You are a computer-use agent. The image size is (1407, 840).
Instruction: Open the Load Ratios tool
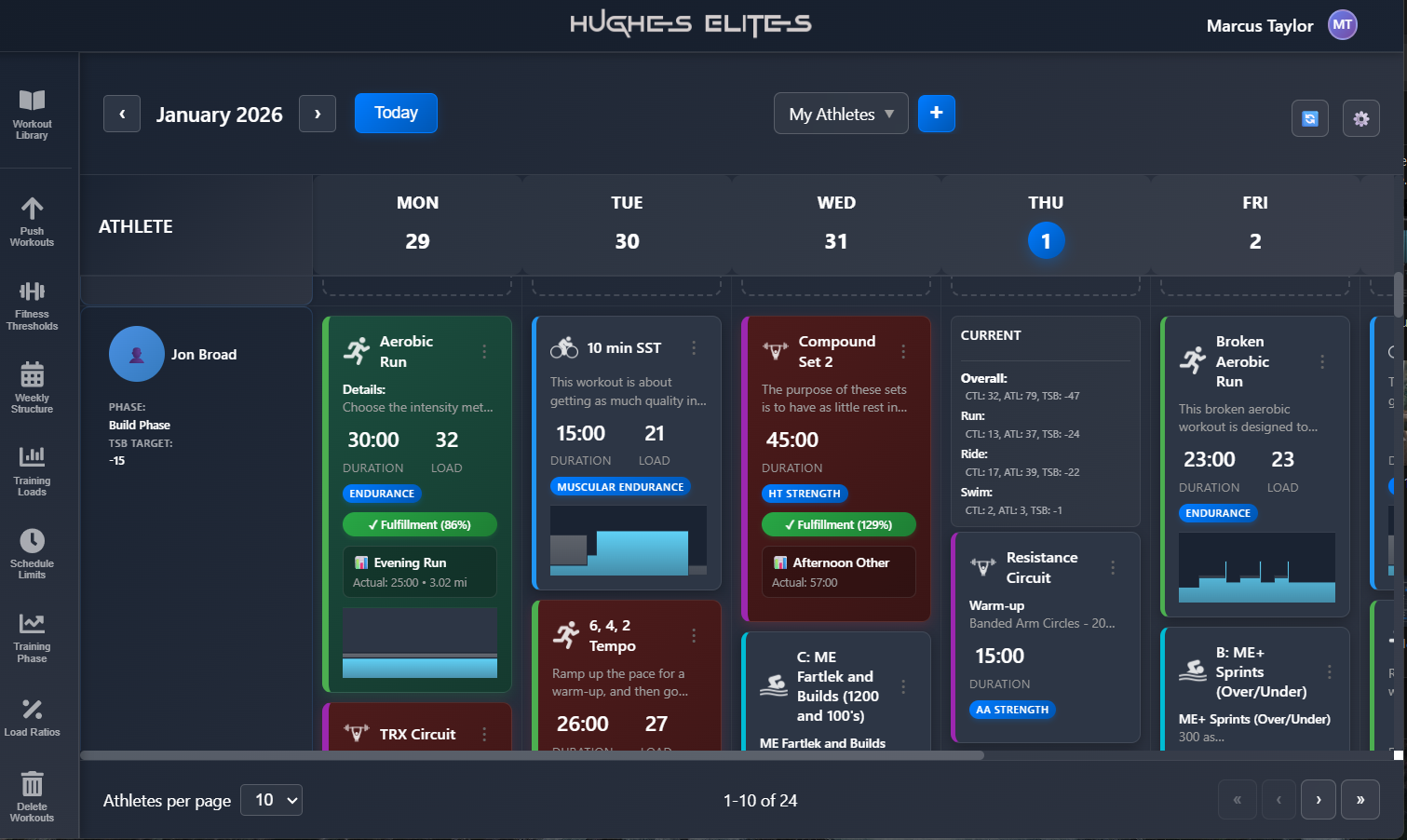coord(33,714)
